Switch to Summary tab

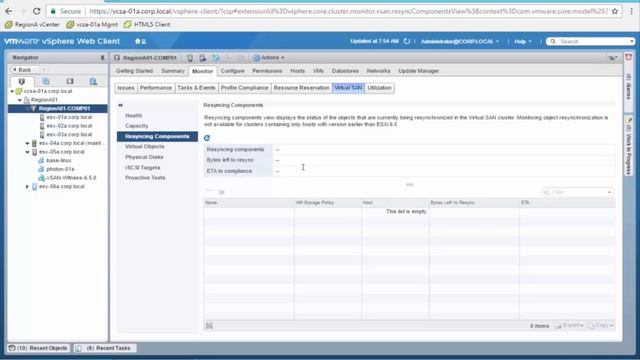pyautogui.click(x=173, y=71)
